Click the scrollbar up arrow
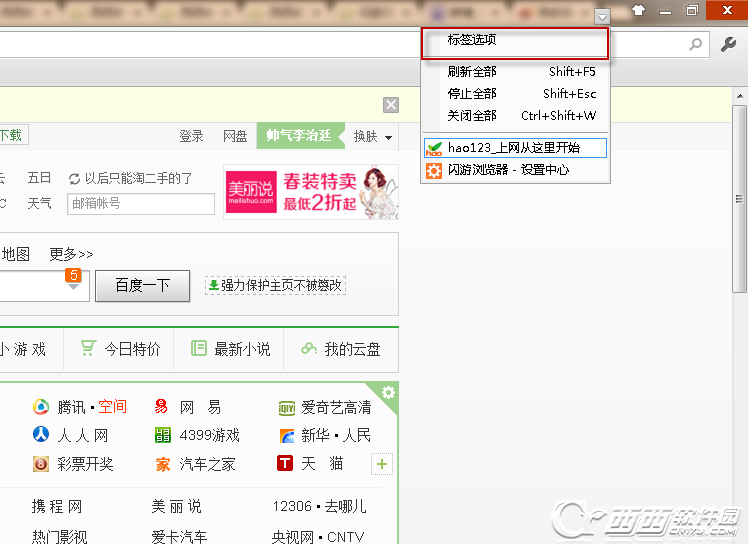Image resolution: width=748 pixels, height=544 pixels. pos(740,96)
